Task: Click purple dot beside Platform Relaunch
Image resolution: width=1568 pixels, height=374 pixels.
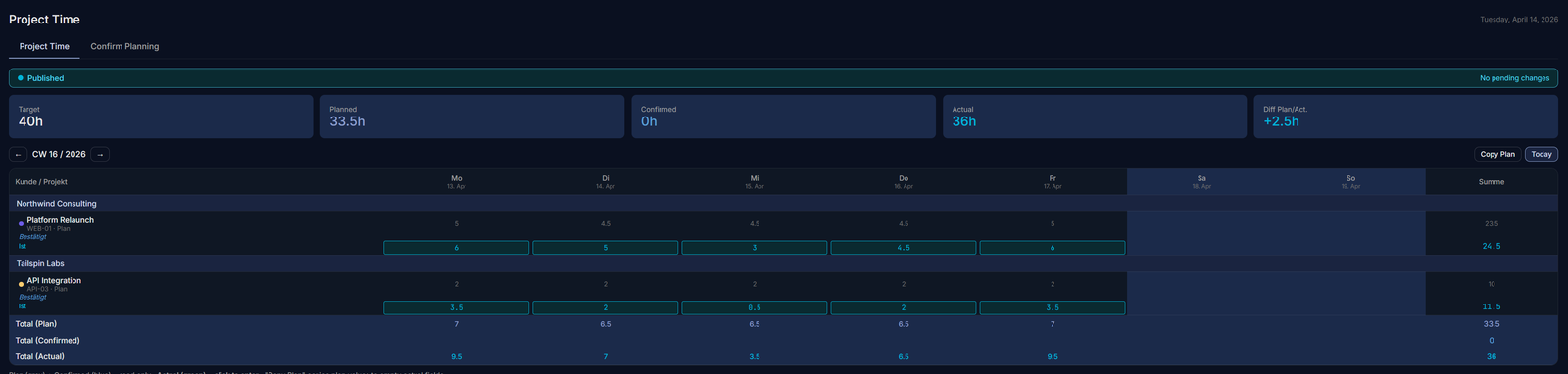Action: [22, 224]
